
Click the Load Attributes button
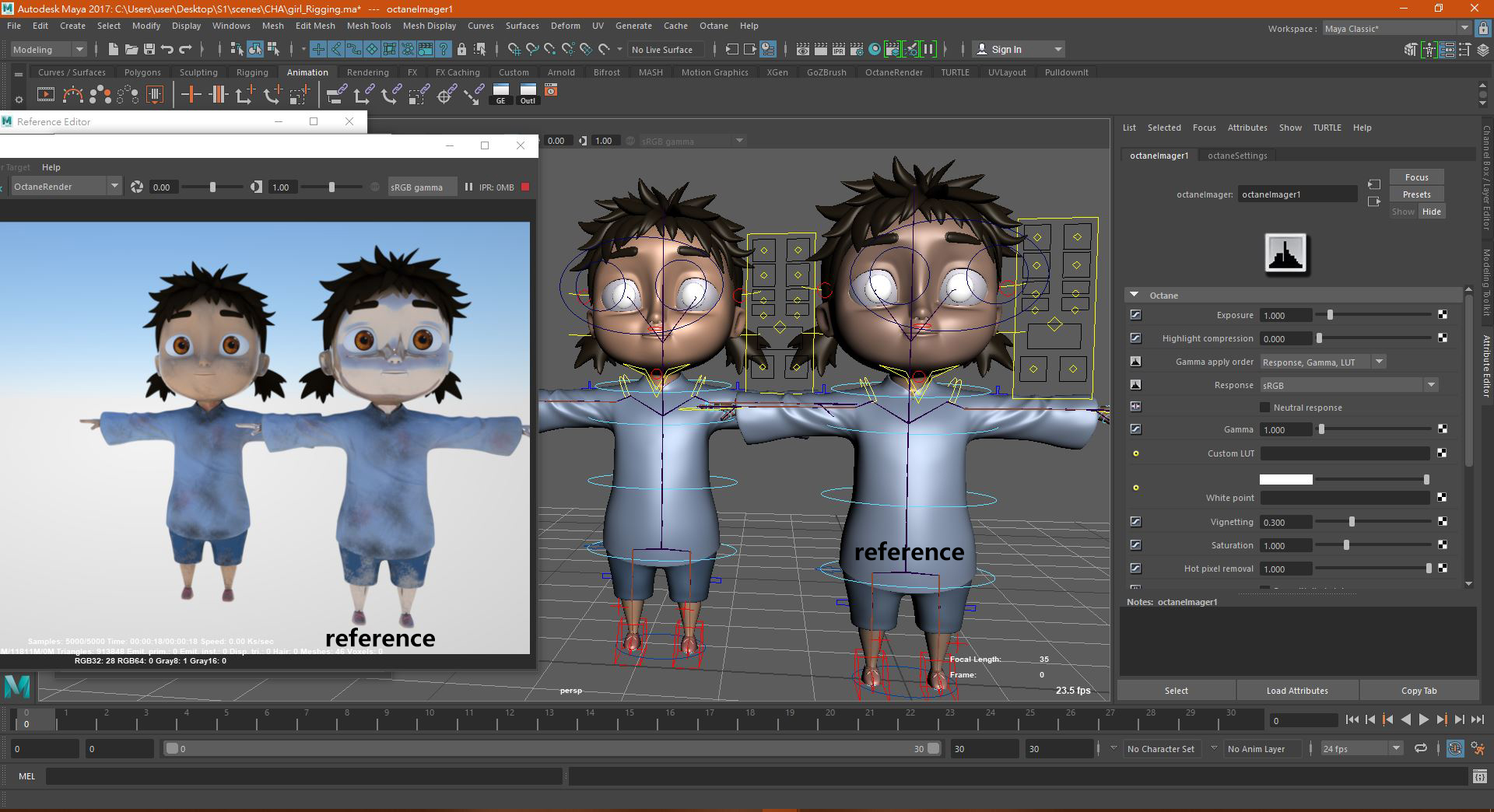pos(1296,691)
